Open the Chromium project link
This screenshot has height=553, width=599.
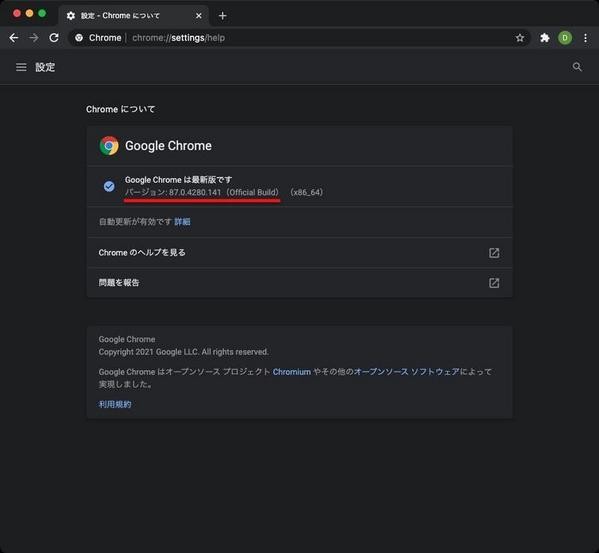[291, 372]
